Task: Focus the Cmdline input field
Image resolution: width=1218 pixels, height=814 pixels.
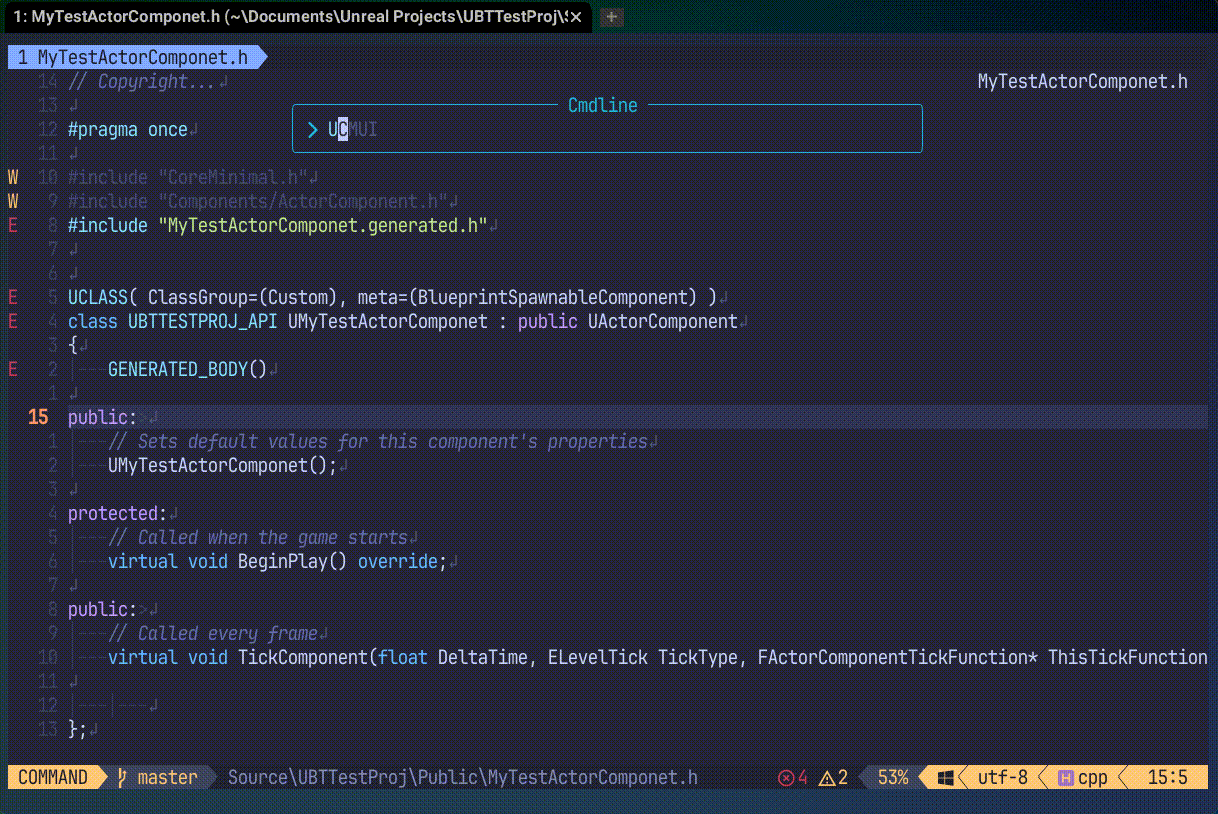Action: (x=607, y=129)
